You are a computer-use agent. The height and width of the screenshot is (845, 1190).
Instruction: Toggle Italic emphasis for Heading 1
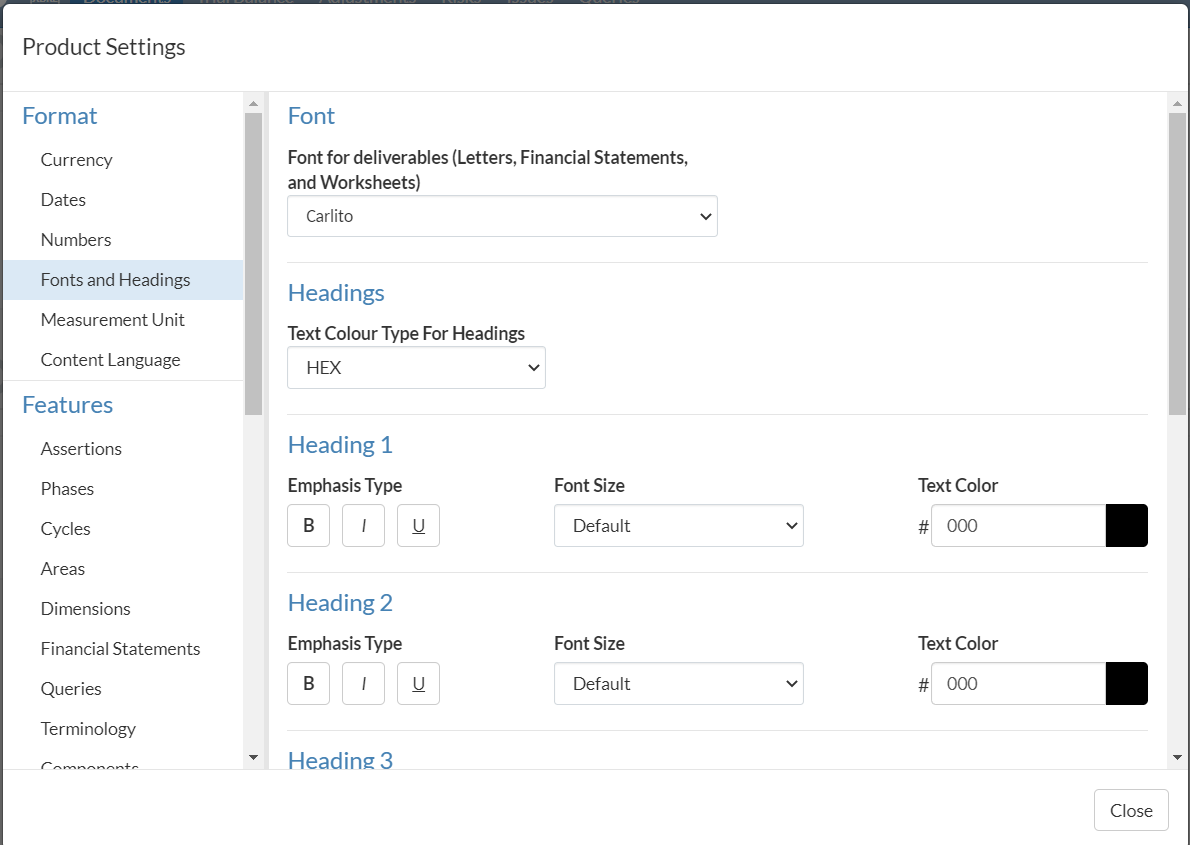point(363,526)
